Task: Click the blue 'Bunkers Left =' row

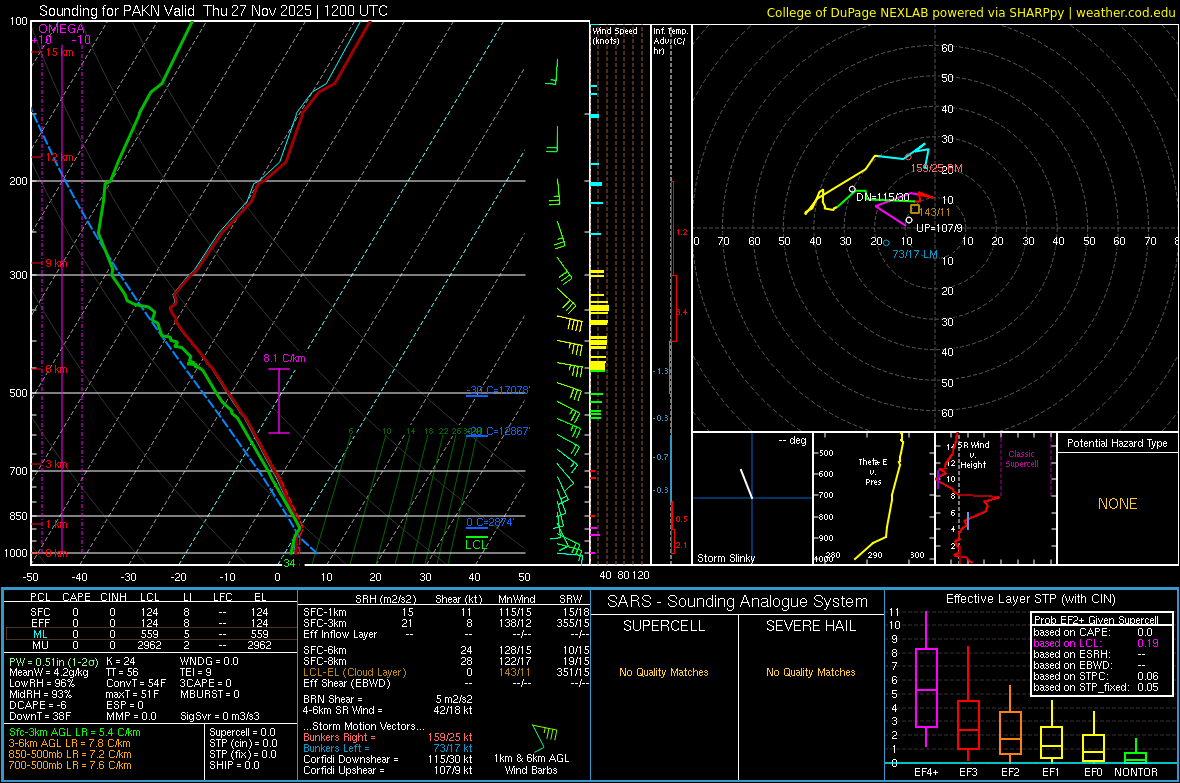Action: [x=388, y=748]
